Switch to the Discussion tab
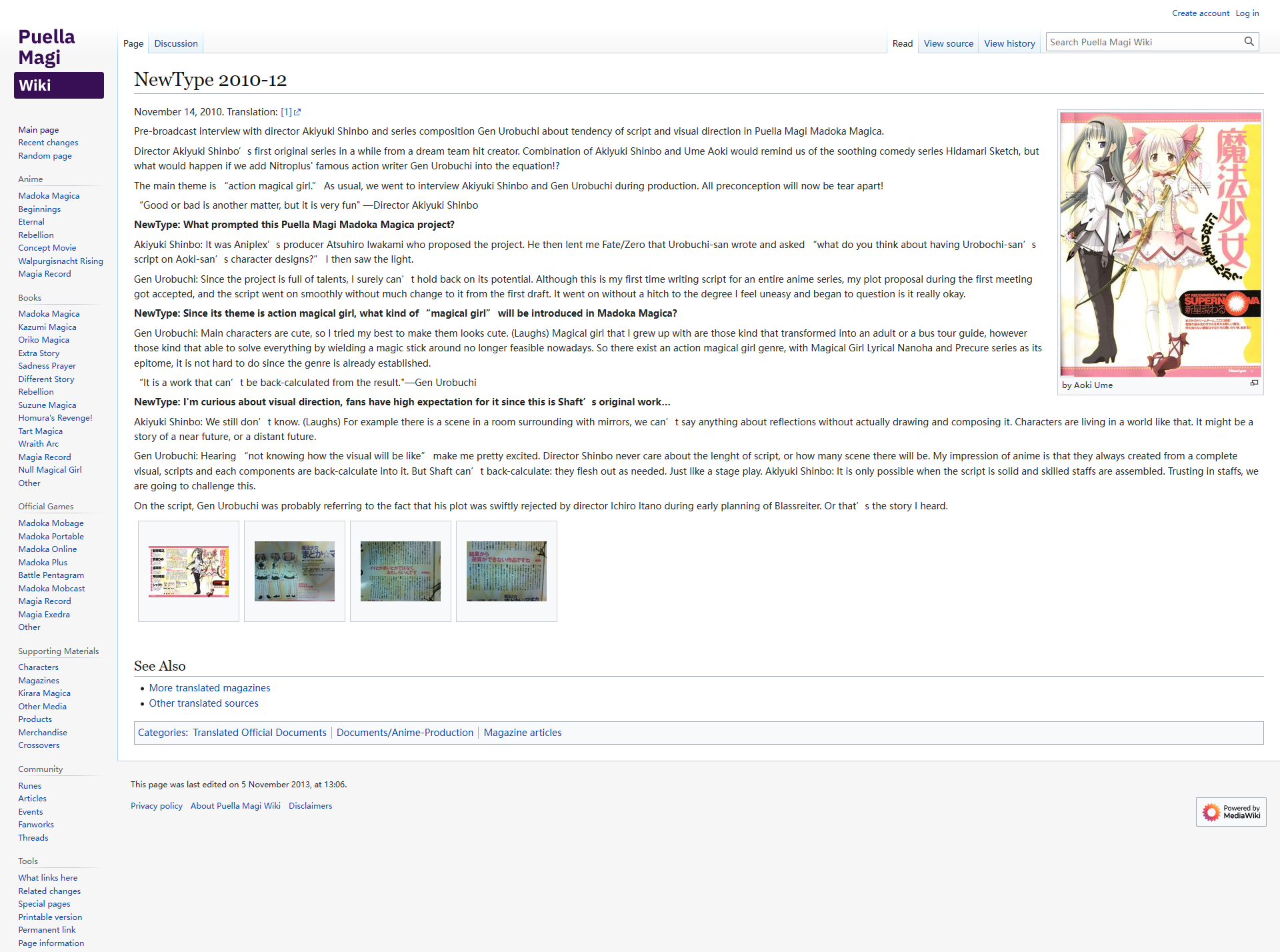1280x952 pixels. point(176,43)
